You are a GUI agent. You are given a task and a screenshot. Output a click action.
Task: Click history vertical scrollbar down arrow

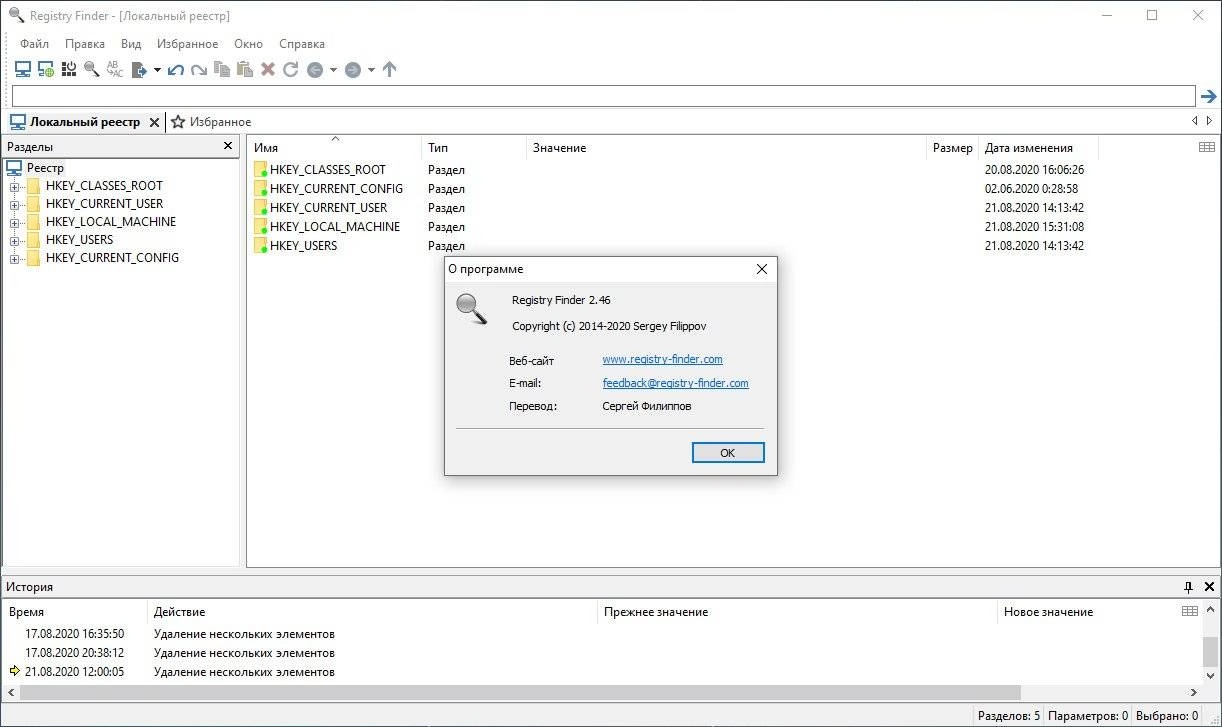pyautogui.click(x=1210, y=674)
